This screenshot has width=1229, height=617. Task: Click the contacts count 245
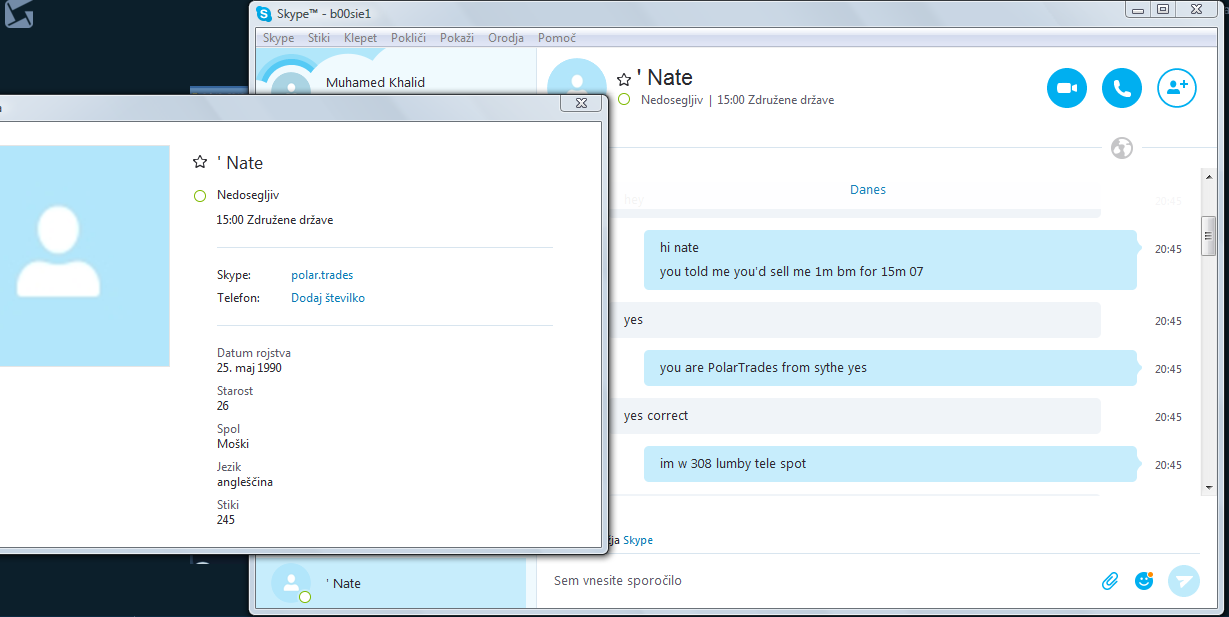[x=226, y=520]
